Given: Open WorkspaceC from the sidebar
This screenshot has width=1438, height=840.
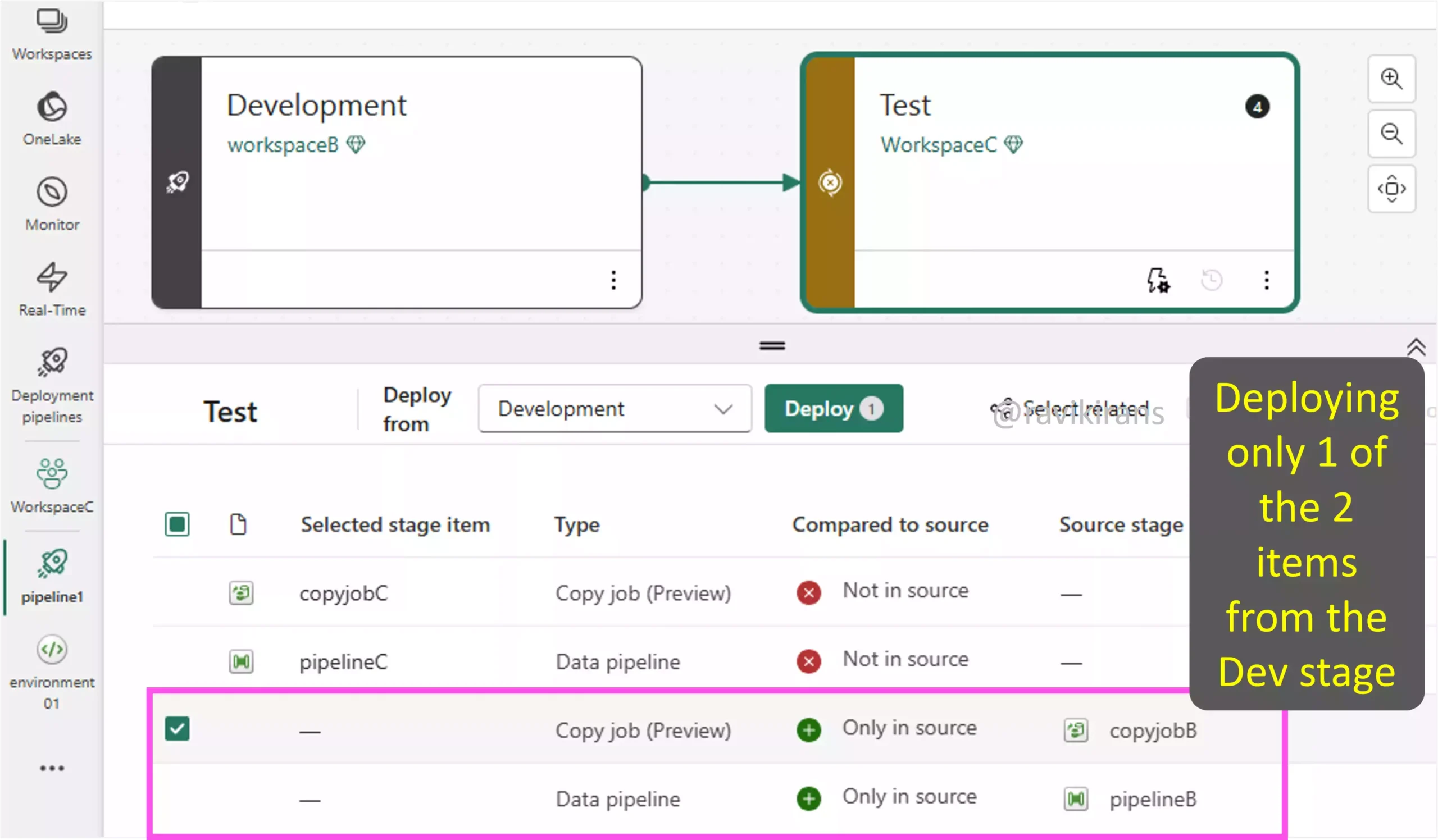Looking at the screenshot, I should (x=52, y=486).
